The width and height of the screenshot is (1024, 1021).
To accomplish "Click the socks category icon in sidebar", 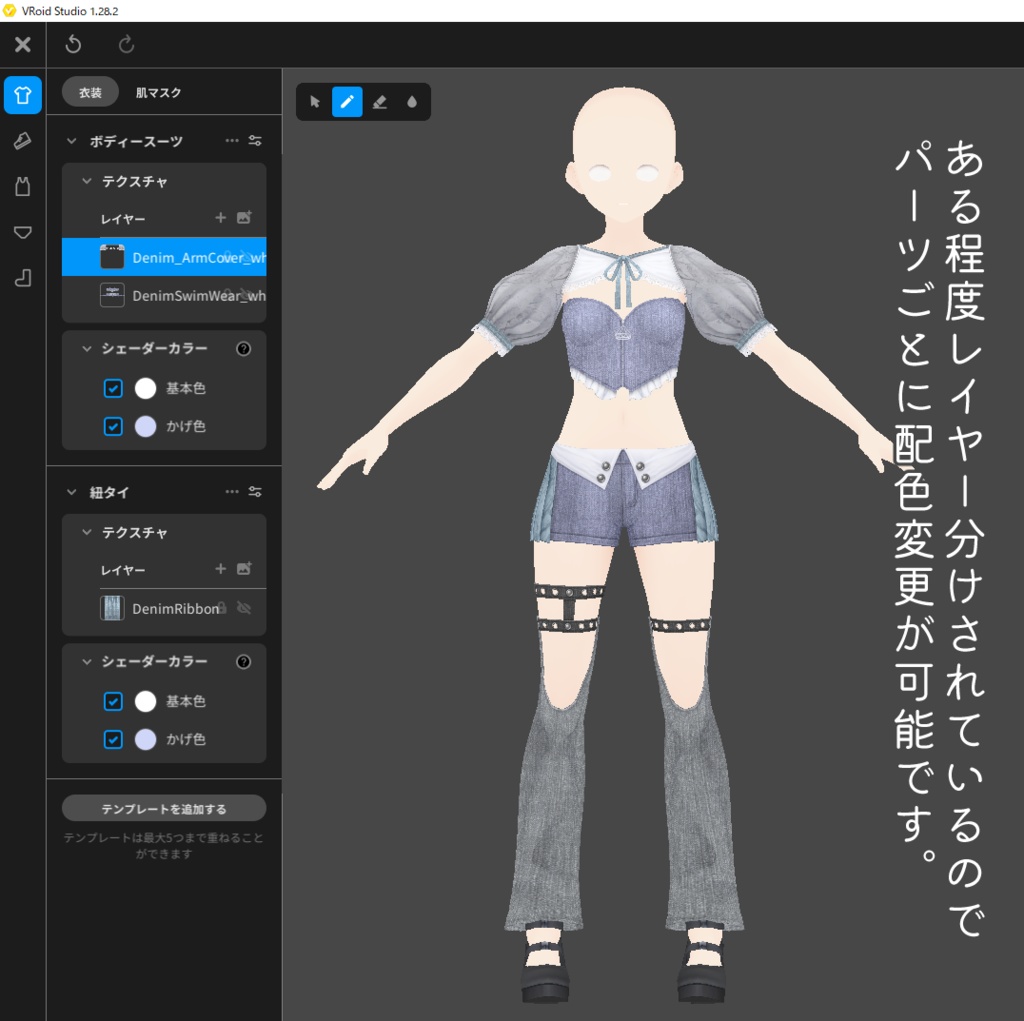I will tap(22, 279).
